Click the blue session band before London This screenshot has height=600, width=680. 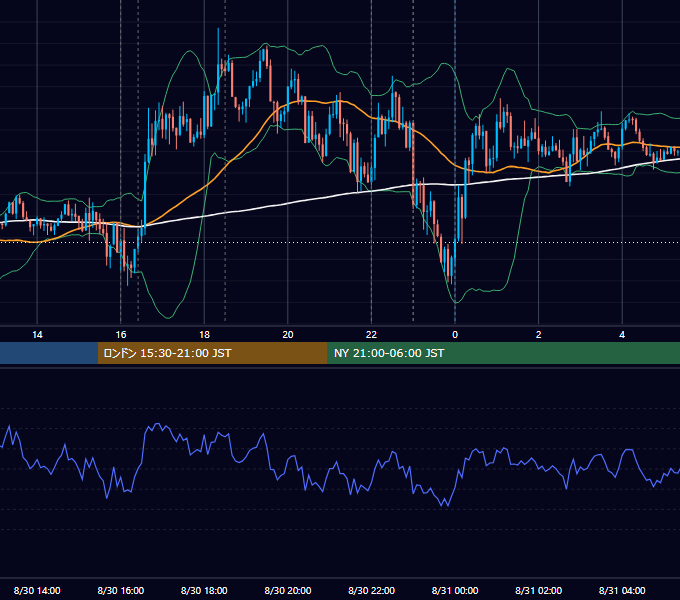coord(49,353)
